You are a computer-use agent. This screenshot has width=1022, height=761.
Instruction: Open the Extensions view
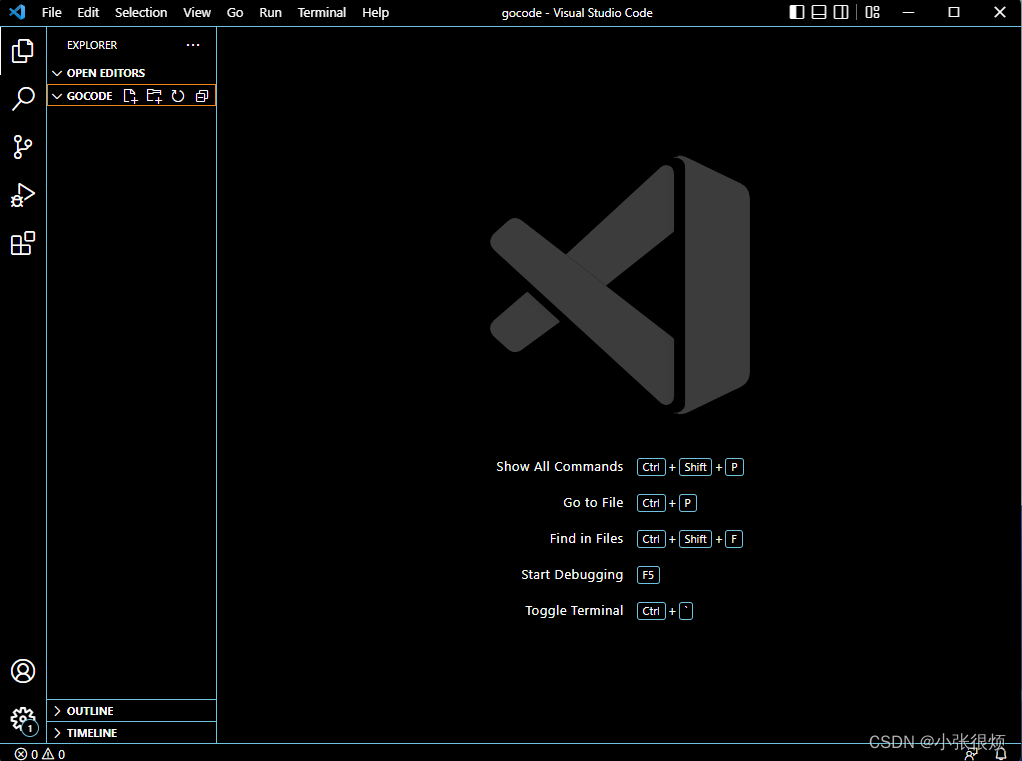23,243
